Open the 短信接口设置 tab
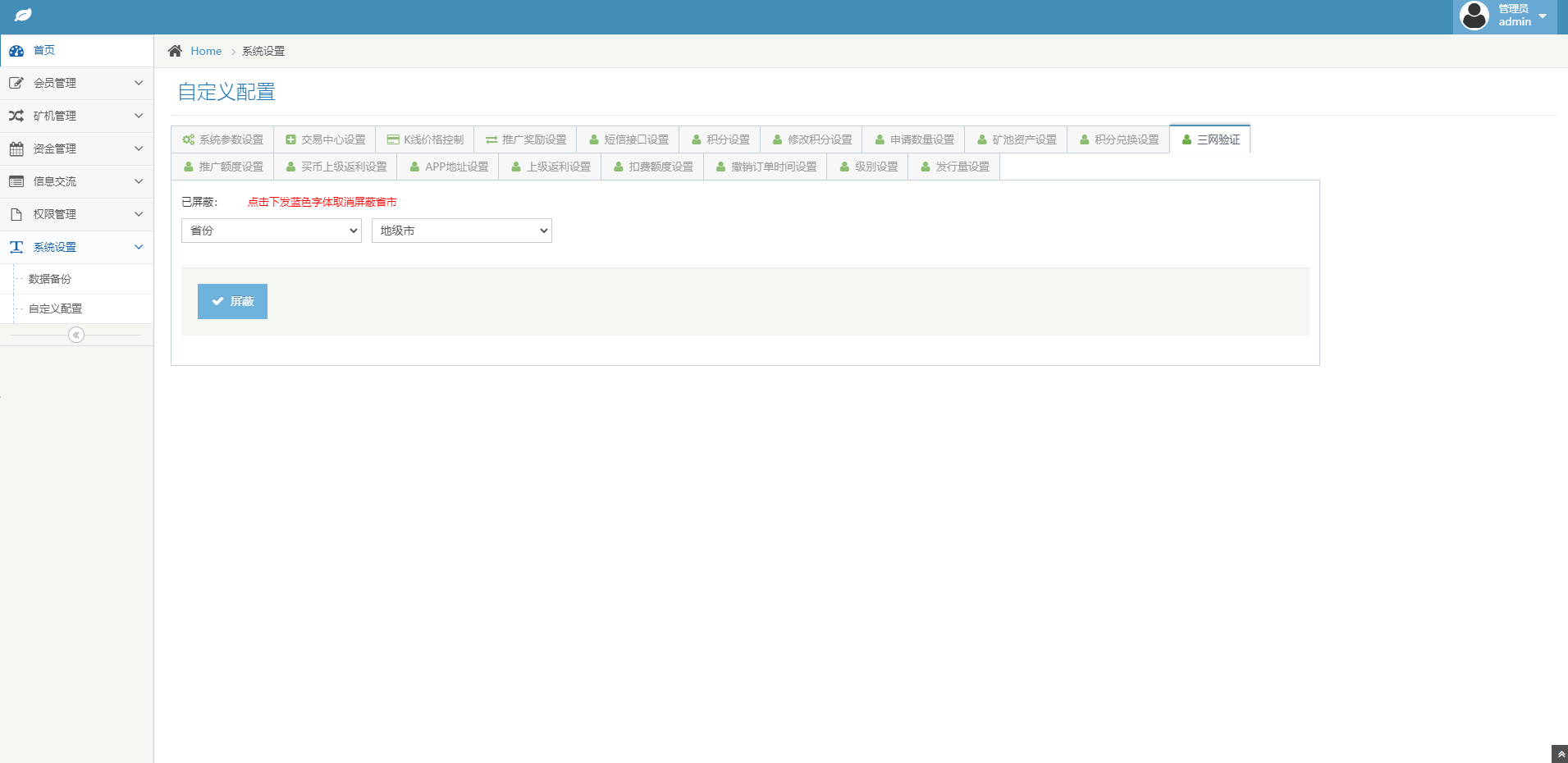The width and height of the screenshot is (1568, 763). tap(629, 139)
